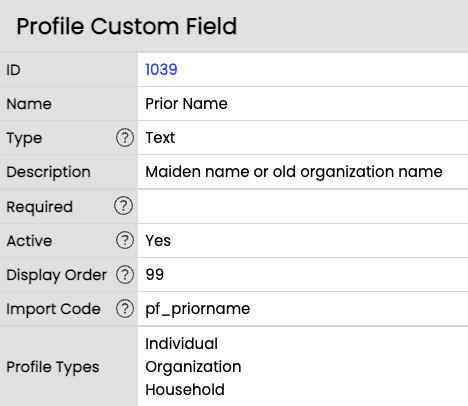Open the ID link 1039
The image size is (468, 406).
pyautogui.click(x=161, y=70)
